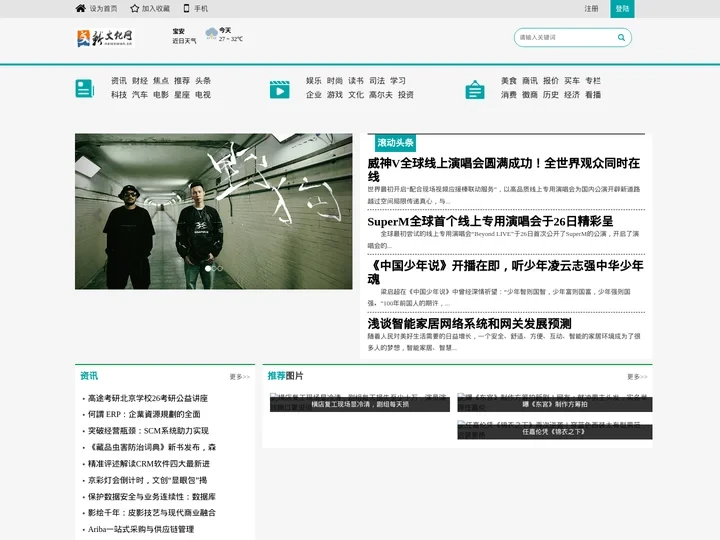Click the star icon for 加入收藏
The height and width of the screenshot is (540, 720).
click(x=135, y=8)
